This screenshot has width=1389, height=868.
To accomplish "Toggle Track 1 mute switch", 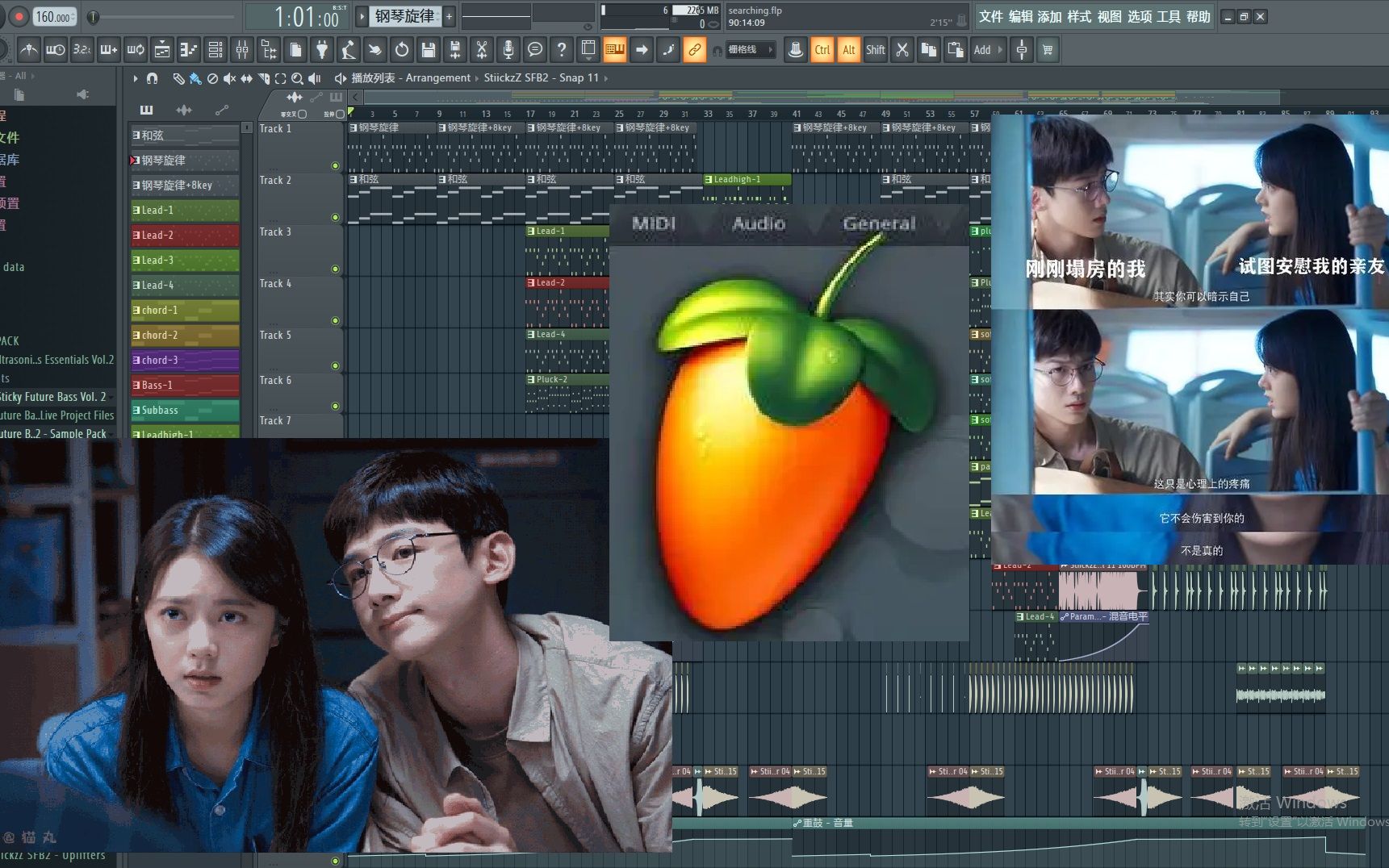I will [335, 166].
